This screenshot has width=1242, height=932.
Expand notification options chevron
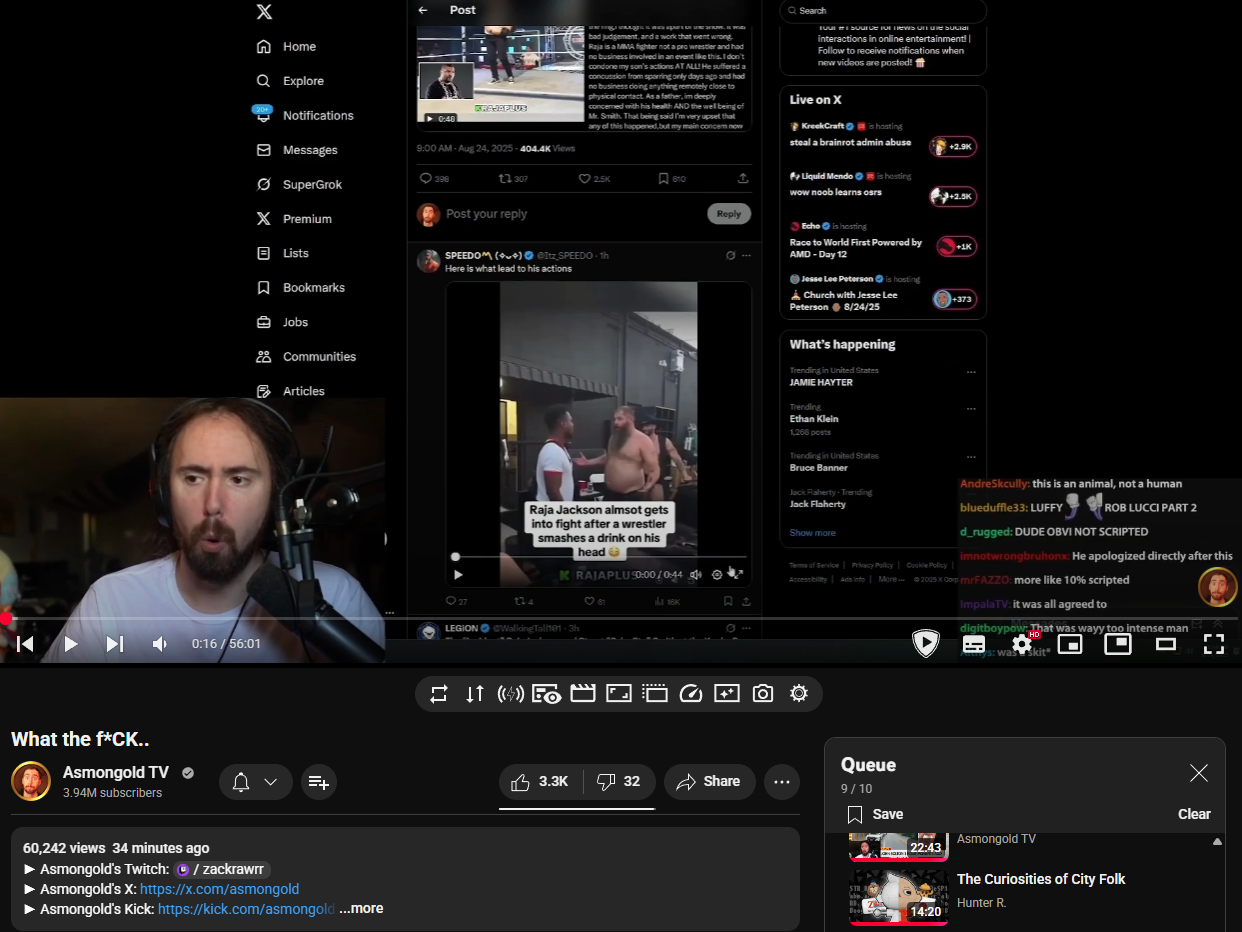(271, 782)
